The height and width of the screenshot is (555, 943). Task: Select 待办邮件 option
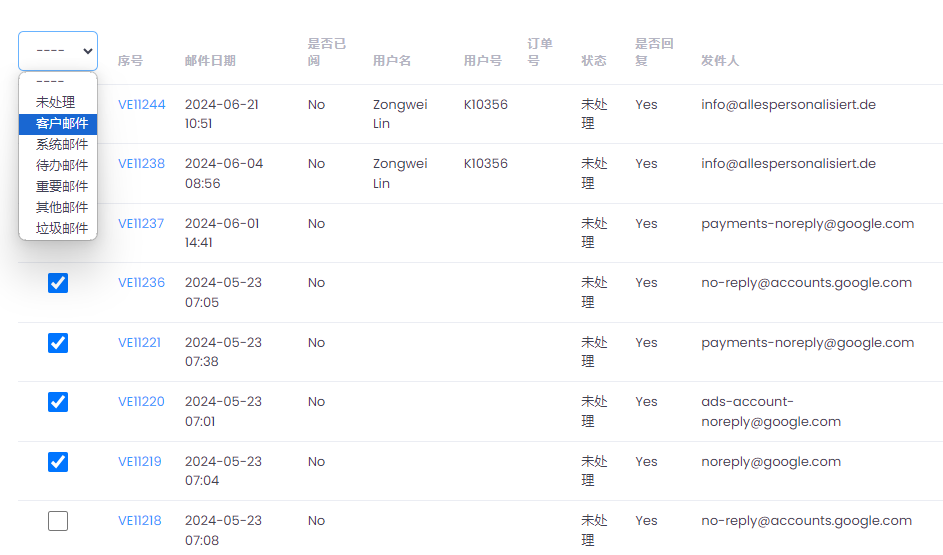(x=58, y=165)
